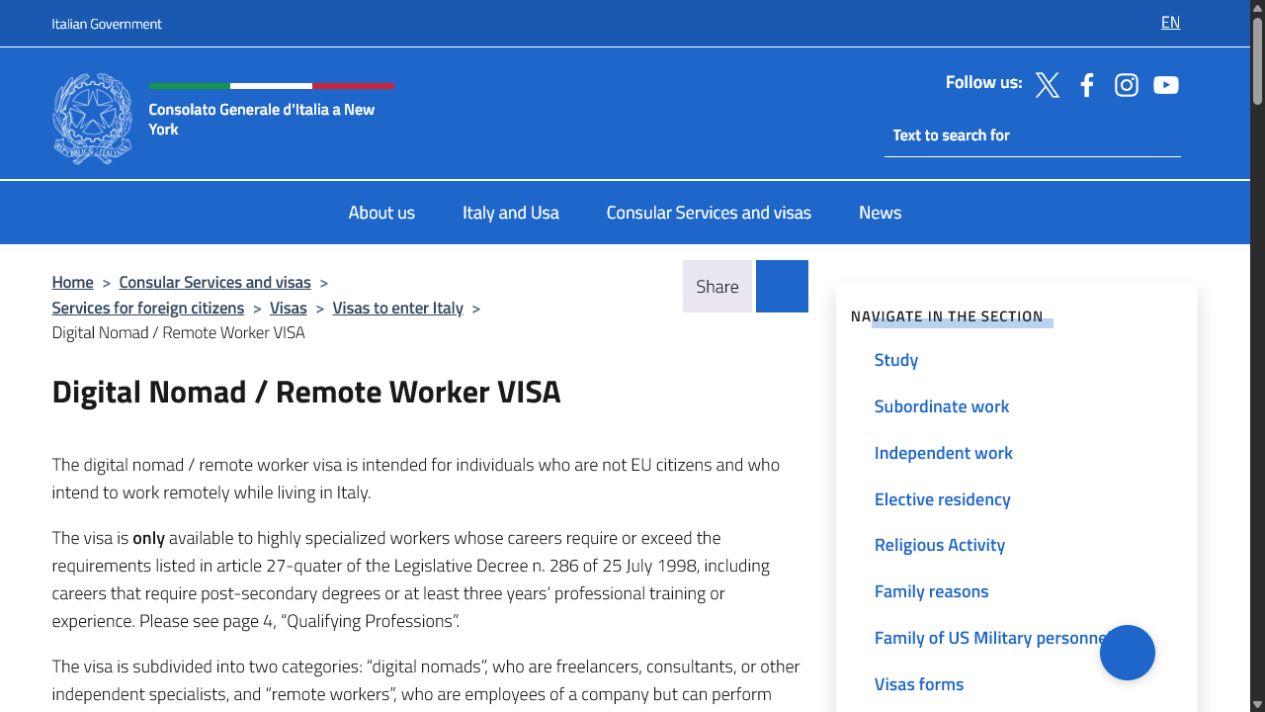Screen dimensions: 1265x712
Task: Open the Subordinate work section link
Action: tap(941, 406)
